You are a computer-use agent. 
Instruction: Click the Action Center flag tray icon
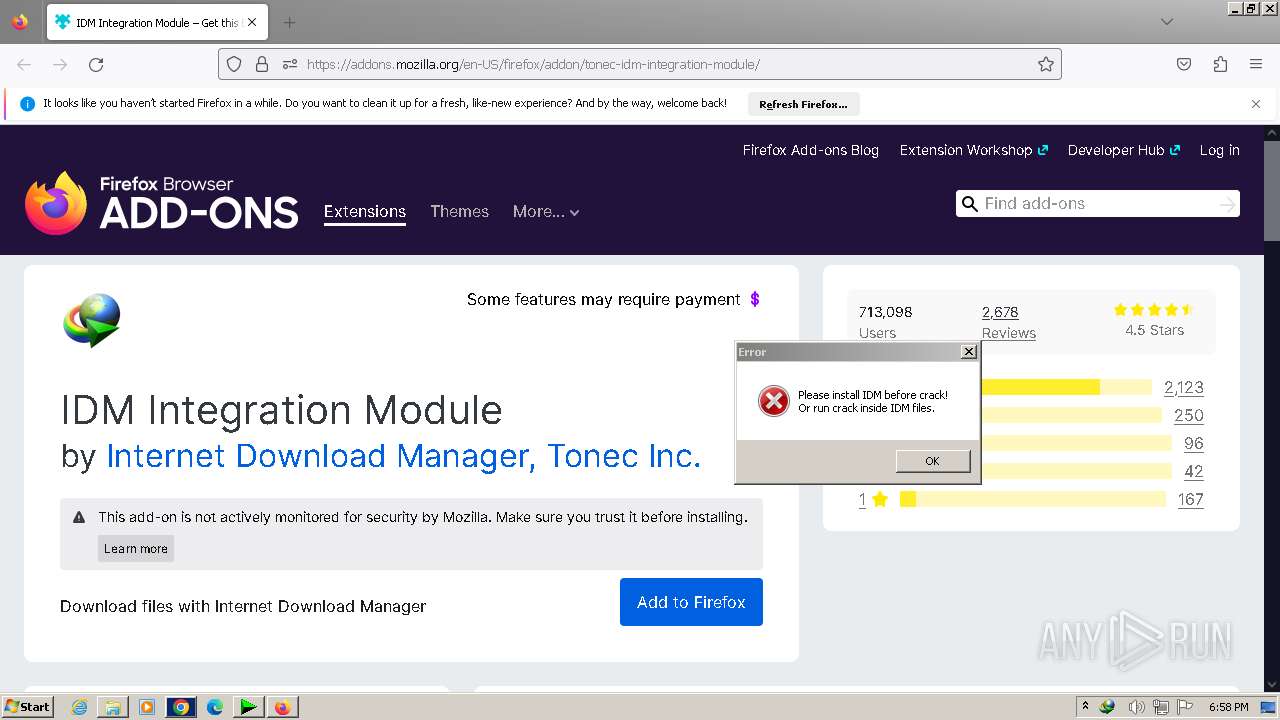click(x=1185, y=707)
